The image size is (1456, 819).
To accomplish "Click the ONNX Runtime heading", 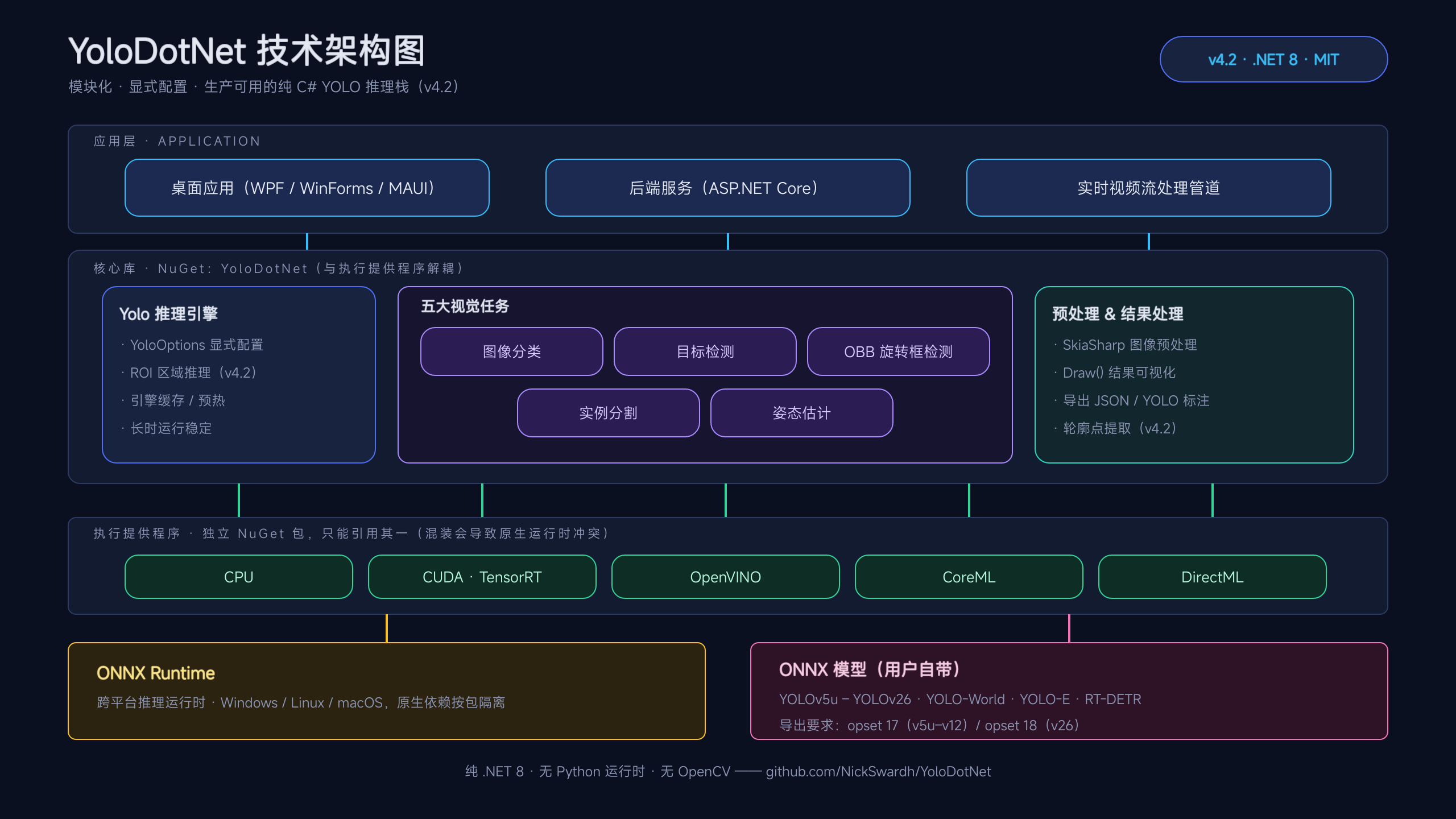I will [156, 673].
